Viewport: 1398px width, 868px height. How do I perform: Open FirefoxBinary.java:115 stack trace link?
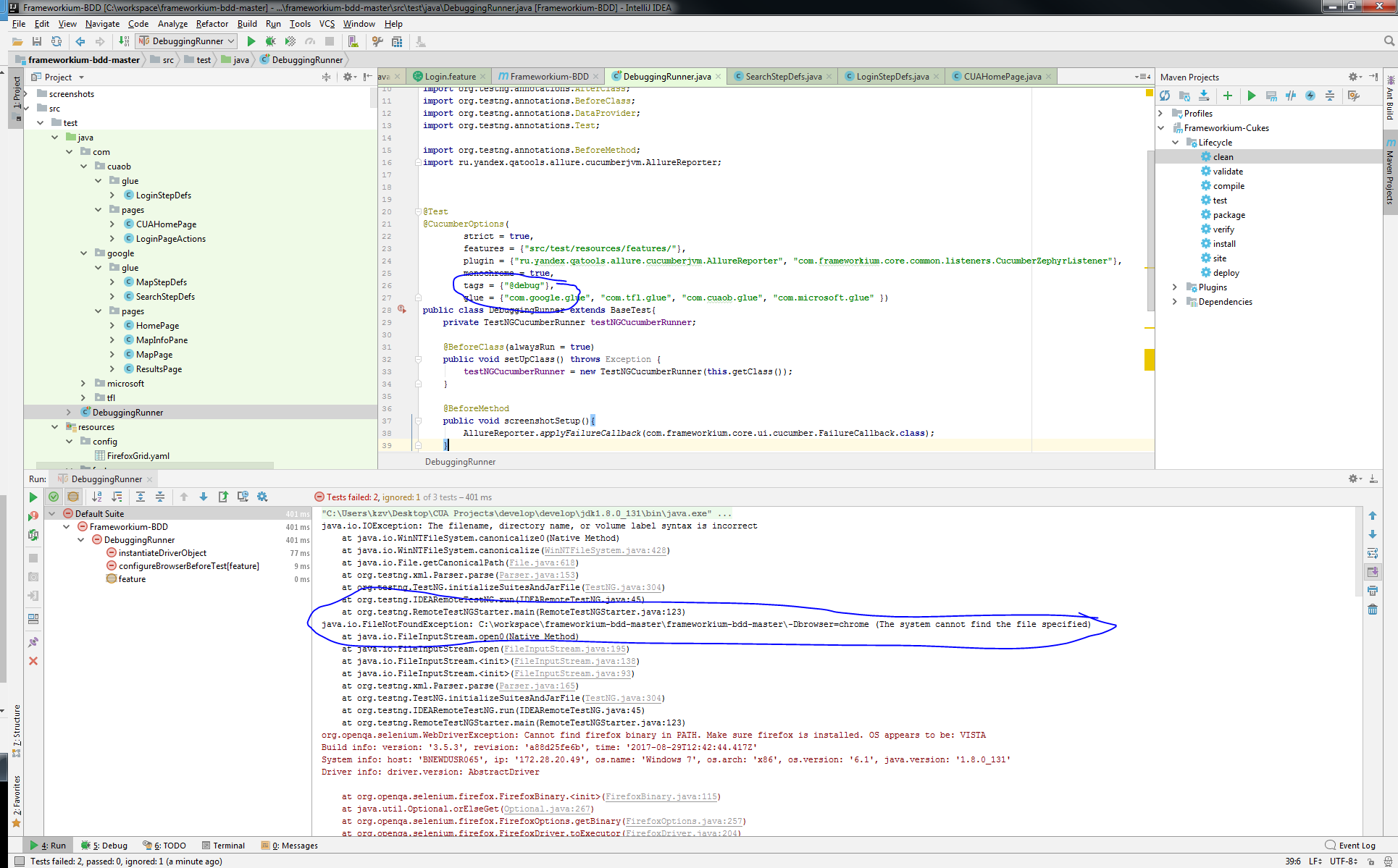point(661,797)
